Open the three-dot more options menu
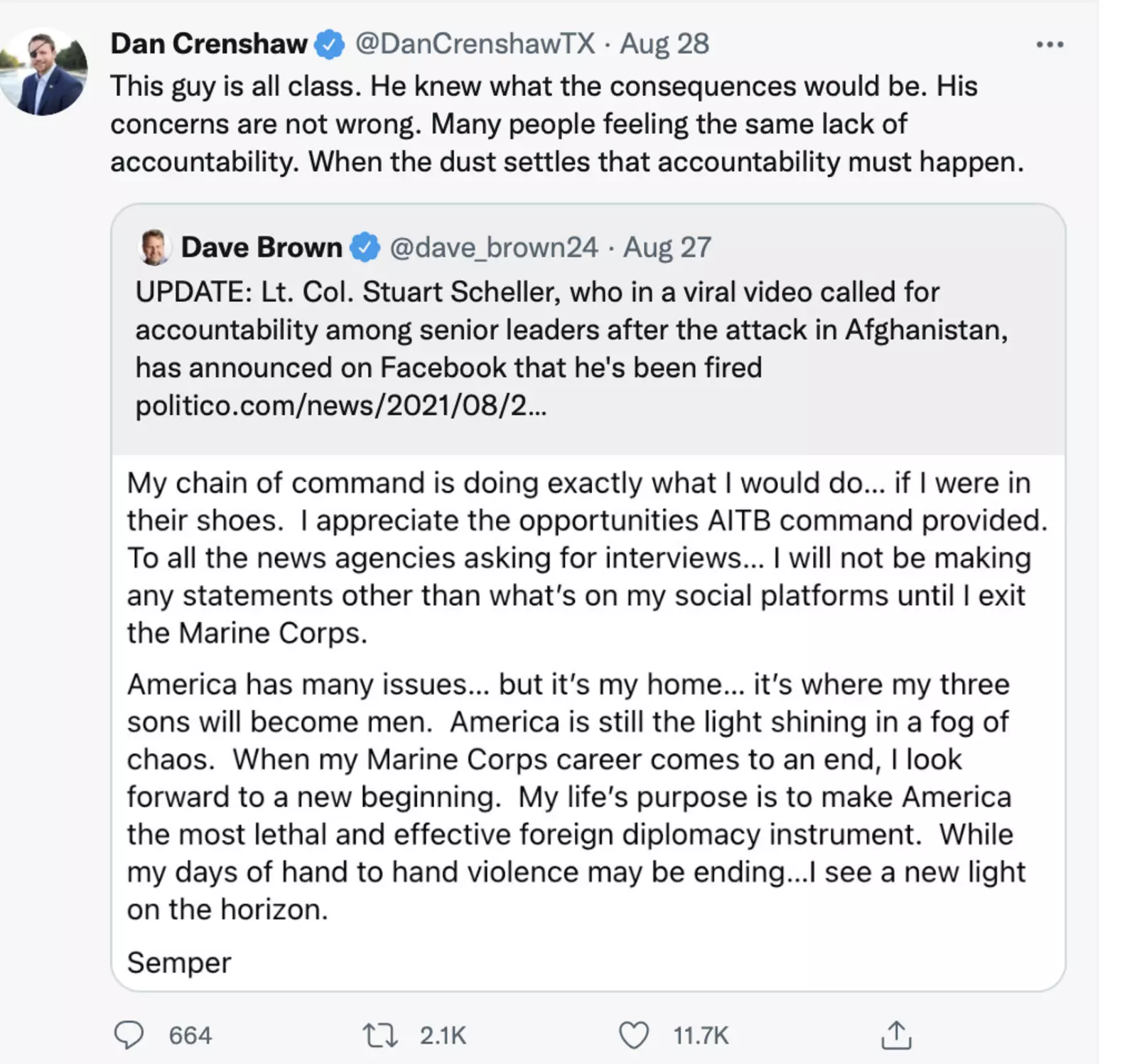The width and height of the screenshot is (1137, 1064). (1050, 45)
